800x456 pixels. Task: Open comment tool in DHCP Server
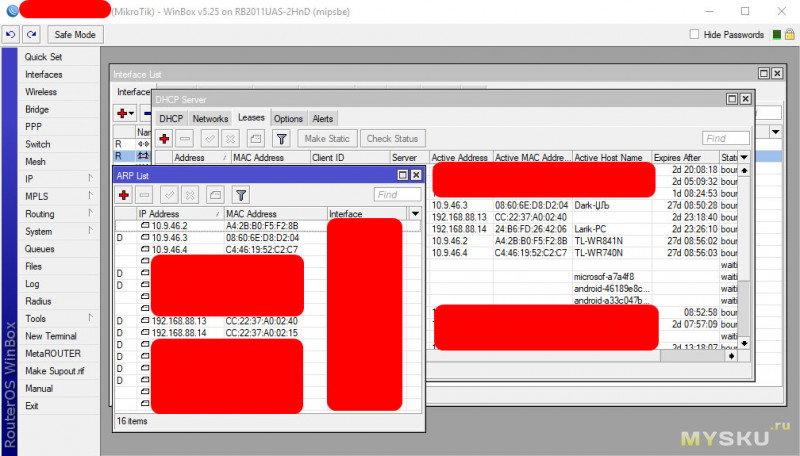pyautogui.click(x=256, y=138)
